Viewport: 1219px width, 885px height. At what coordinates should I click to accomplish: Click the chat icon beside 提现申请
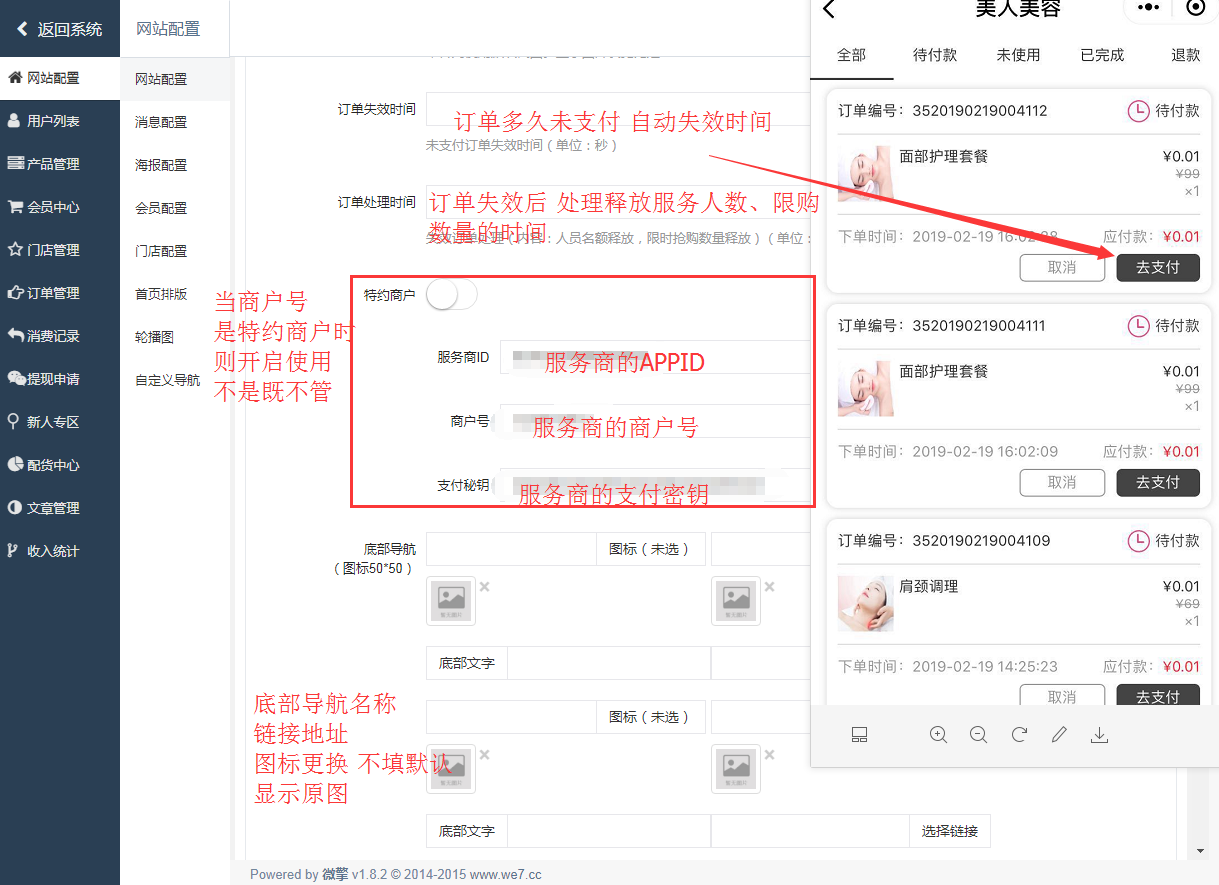[16, 378]
